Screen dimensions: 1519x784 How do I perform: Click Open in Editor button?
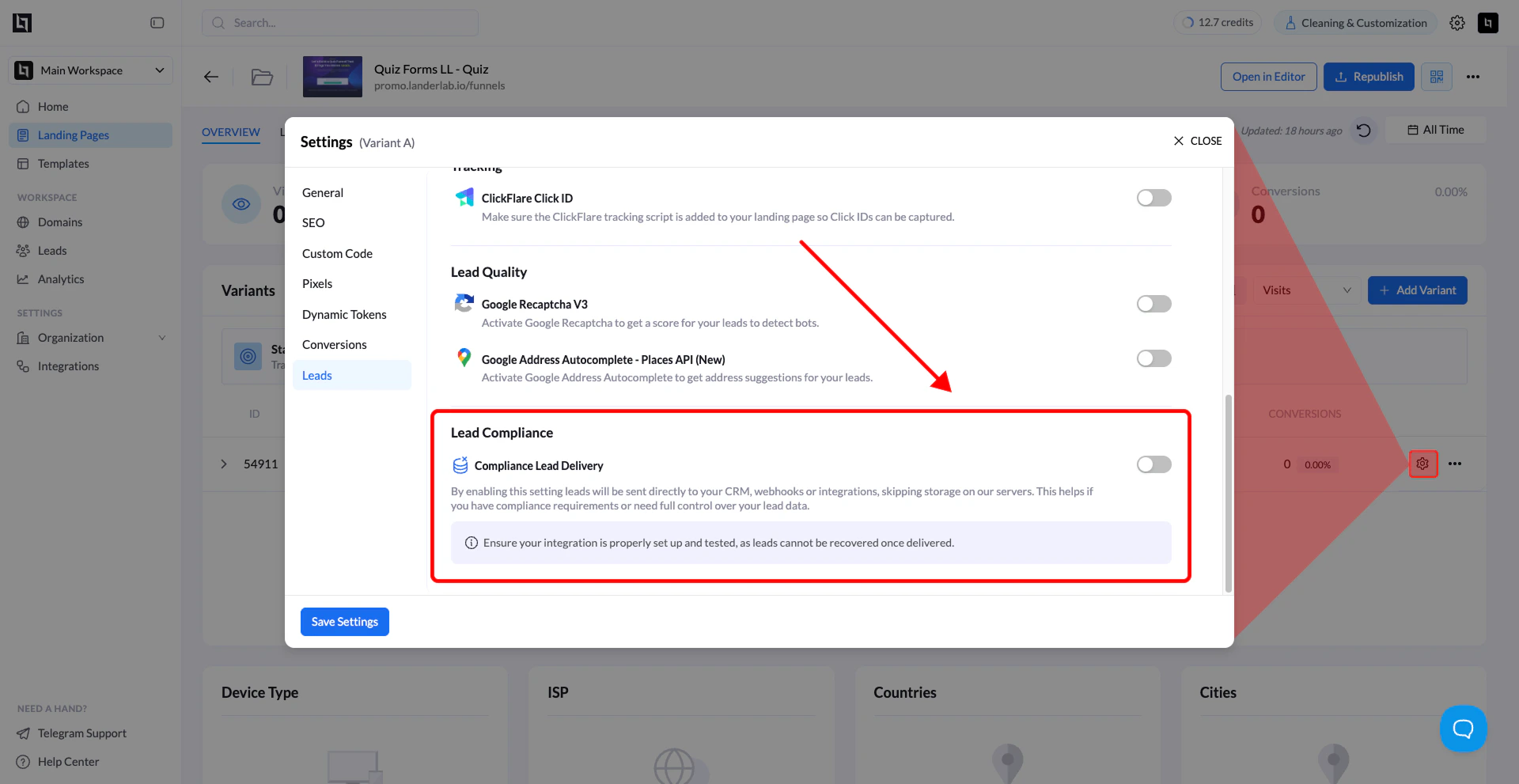[x=1269, y=77]
